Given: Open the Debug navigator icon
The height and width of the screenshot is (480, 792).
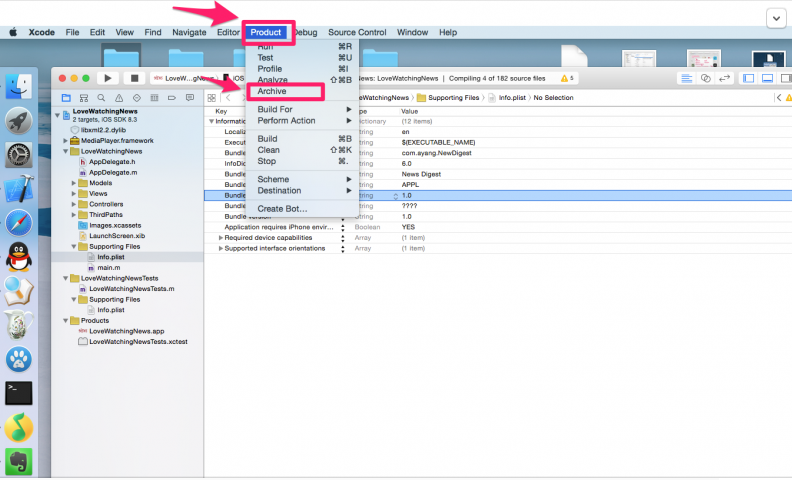Looking at the screenshot, I should (x=154, y=98).
